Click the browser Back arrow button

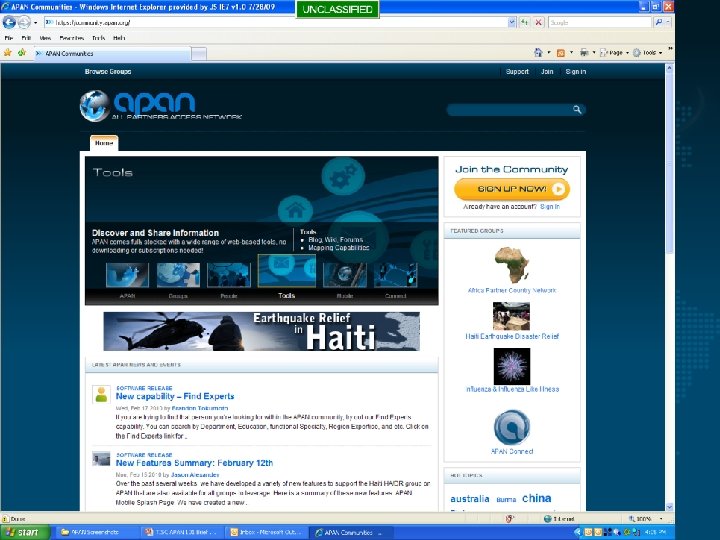[x=9, y=22]
